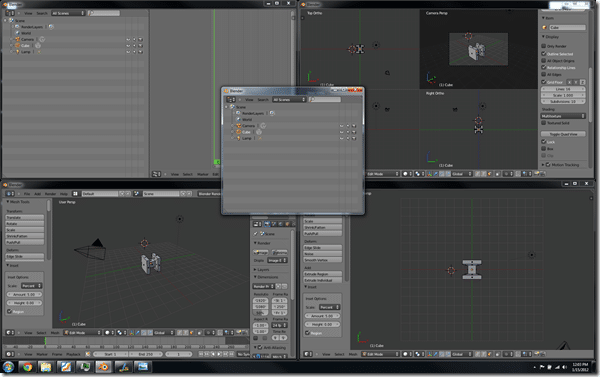Open Multitexture shading dropdown
The height and width of the screenshot is (377, 600).
(x=563, y=116)
